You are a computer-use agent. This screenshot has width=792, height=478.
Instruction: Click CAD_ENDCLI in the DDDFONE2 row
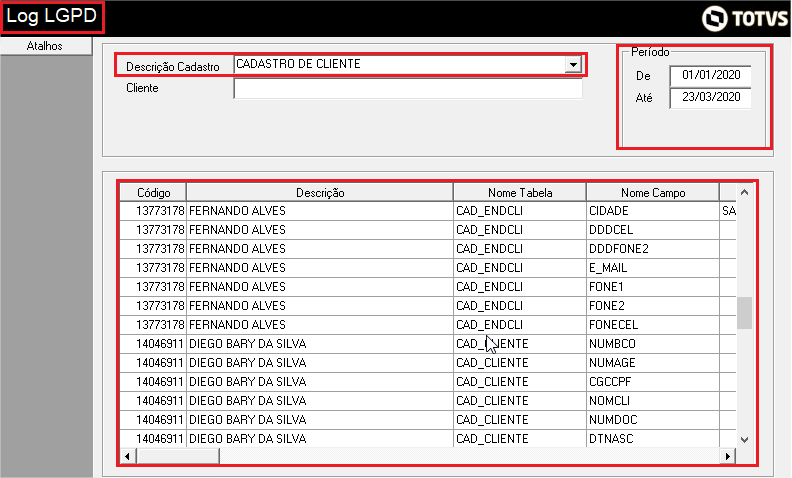[489, 249]
